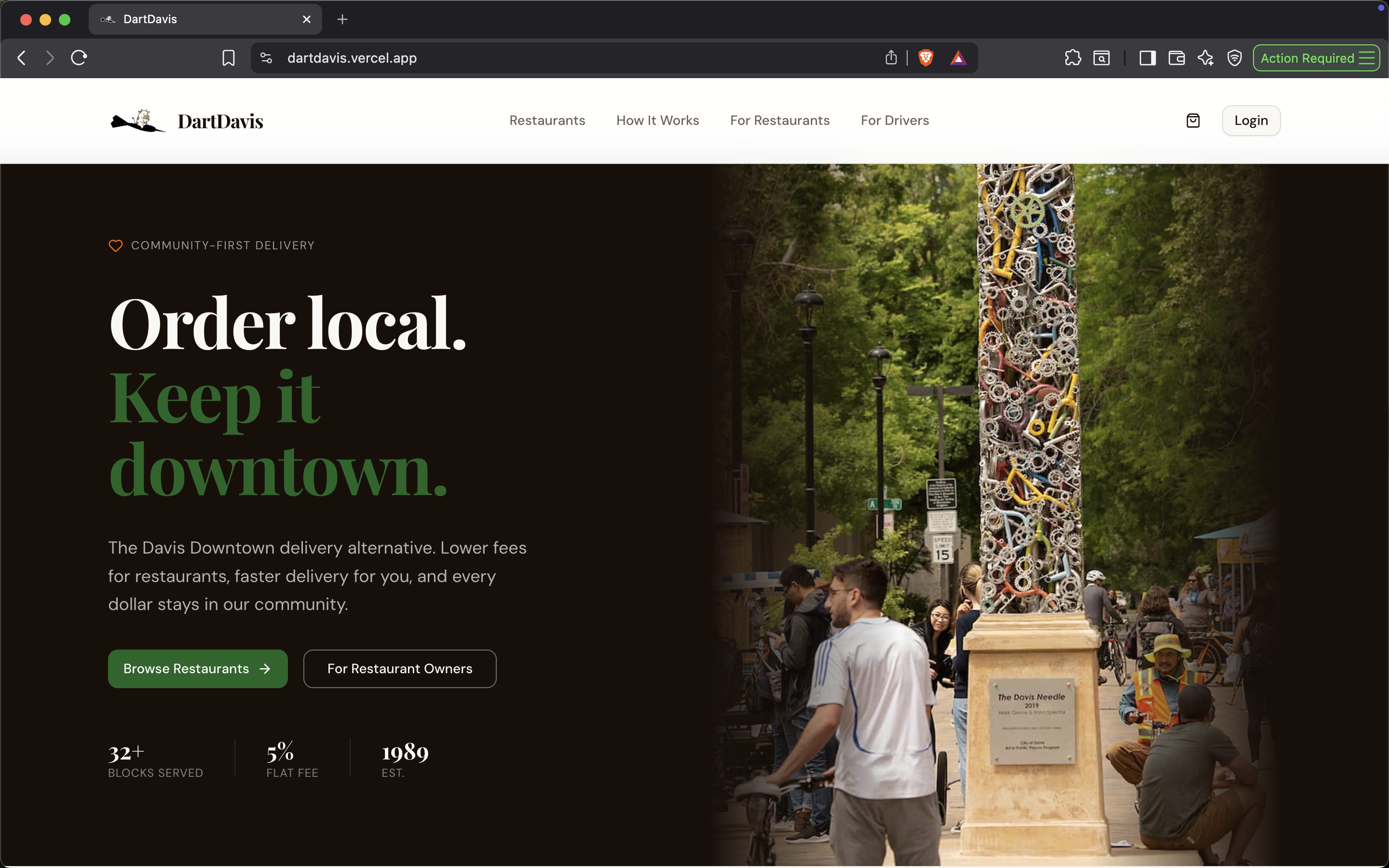The image size is (1389, 868).
Task: Click the Brave Rewards triangle icon
Action: point(958,58)
